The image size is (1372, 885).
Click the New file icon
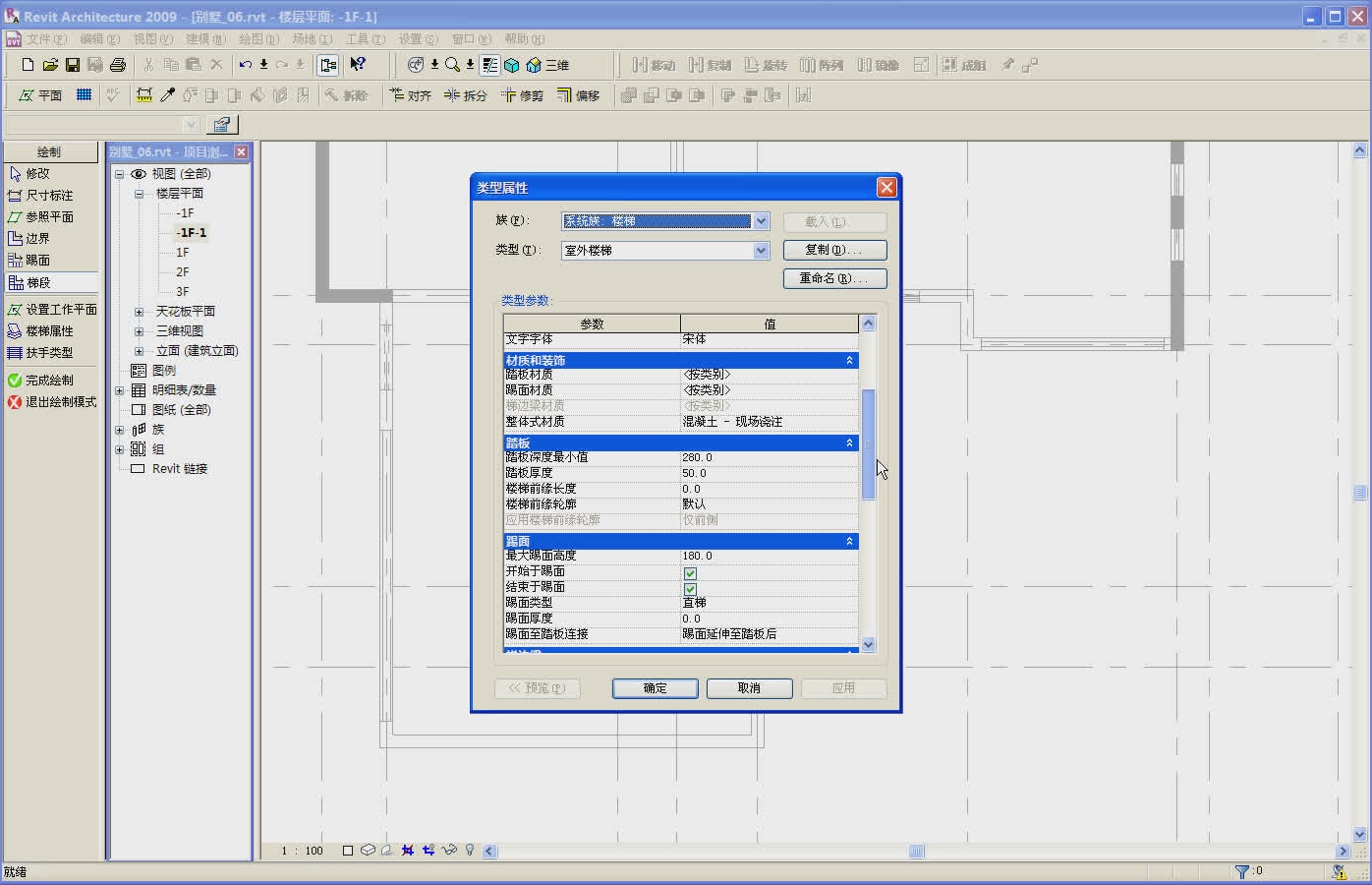pyautogui.click(x=28, y=65)
